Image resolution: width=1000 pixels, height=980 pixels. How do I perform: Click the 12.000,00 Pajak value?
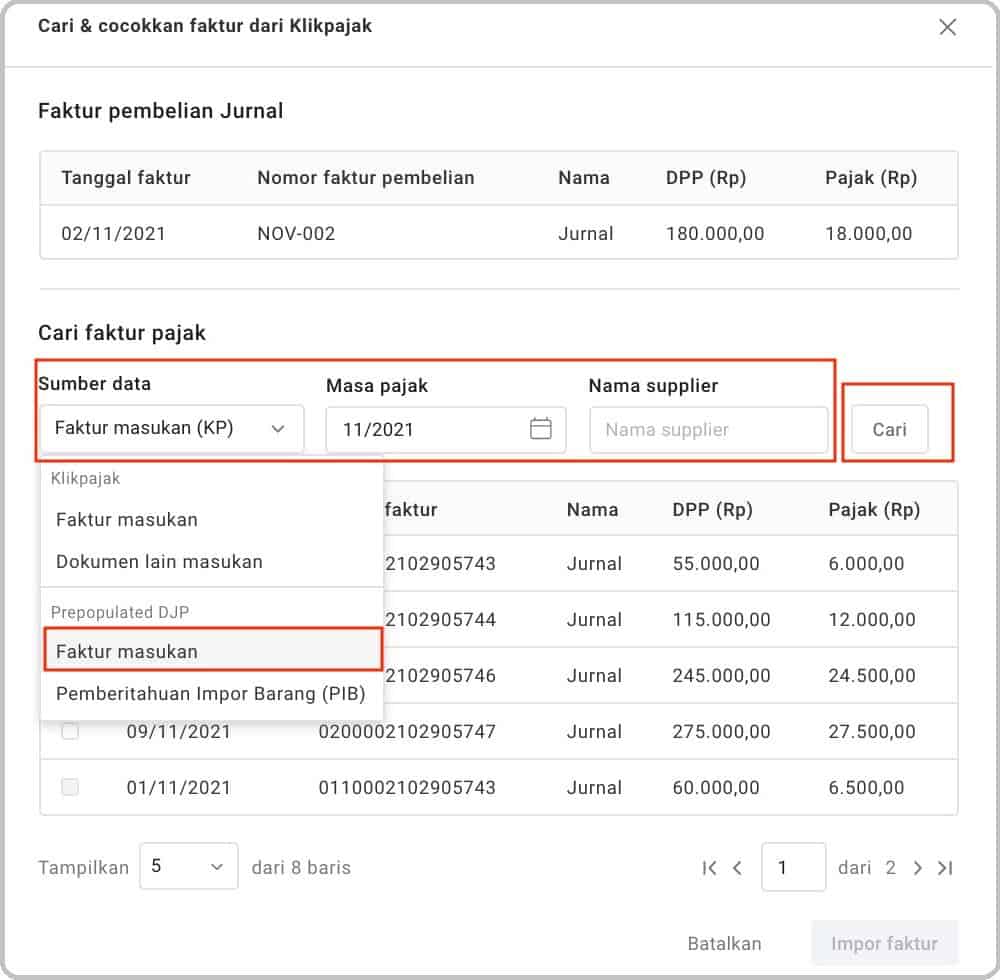pos(872,619)
